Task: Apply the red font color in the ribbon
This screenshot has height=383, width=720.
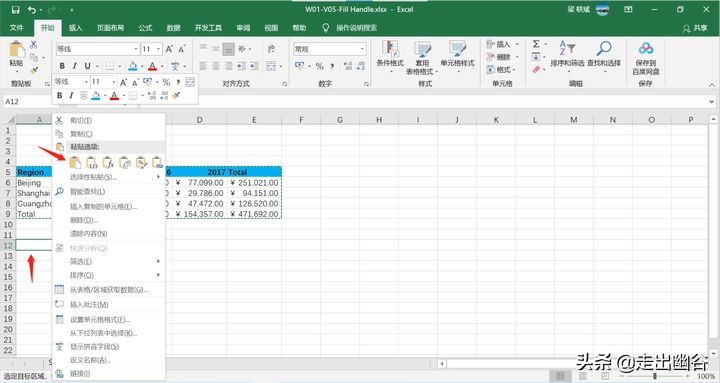Action: click(x=152, y=66)
